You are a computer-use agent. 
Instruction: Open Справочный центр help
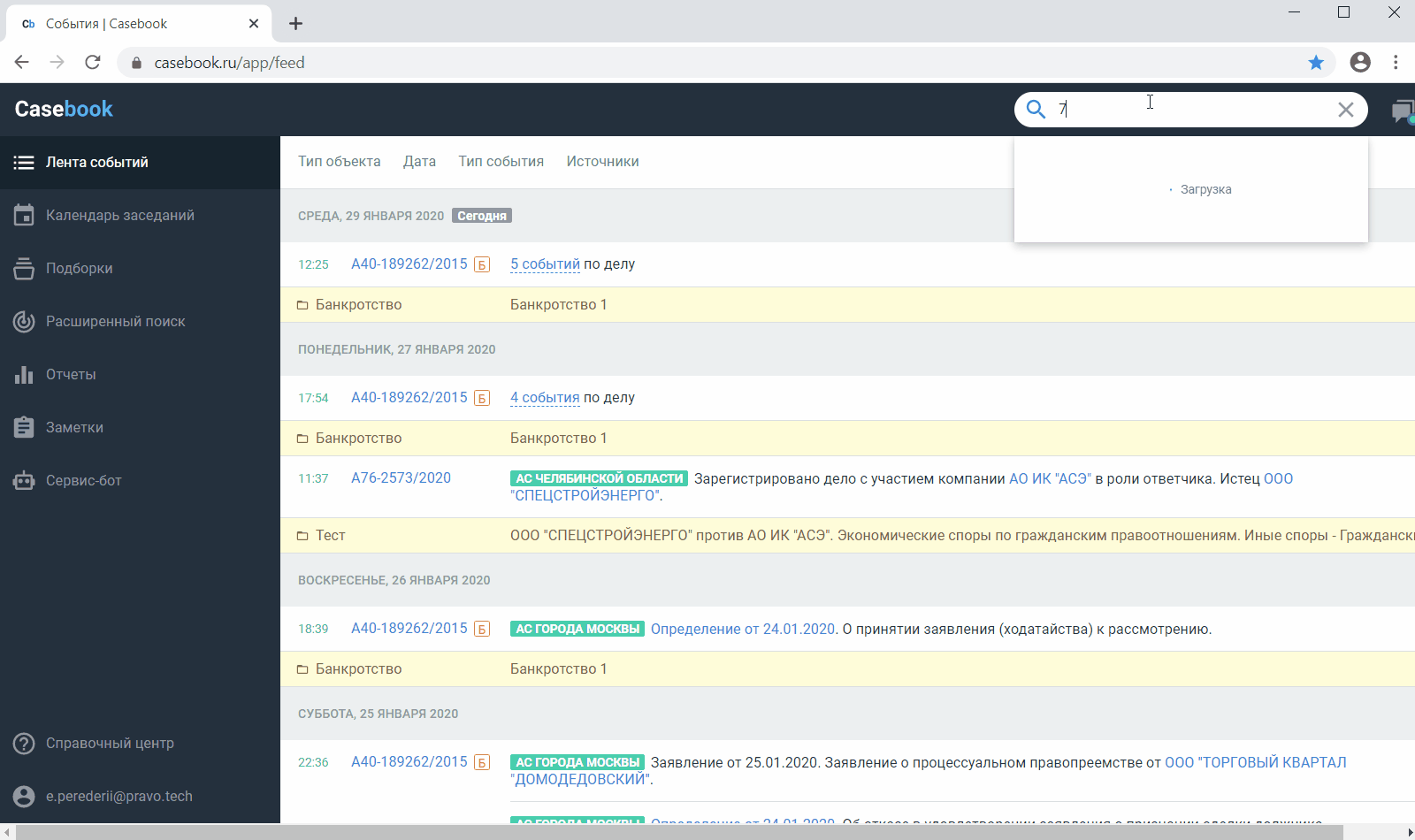click(110, 744)
